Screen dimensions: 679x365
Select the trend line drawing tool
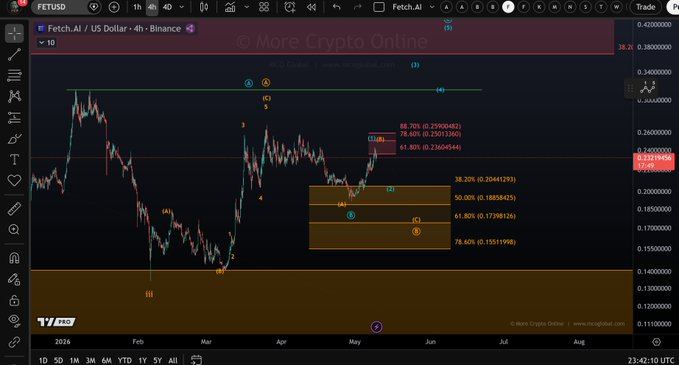[14, 55]
